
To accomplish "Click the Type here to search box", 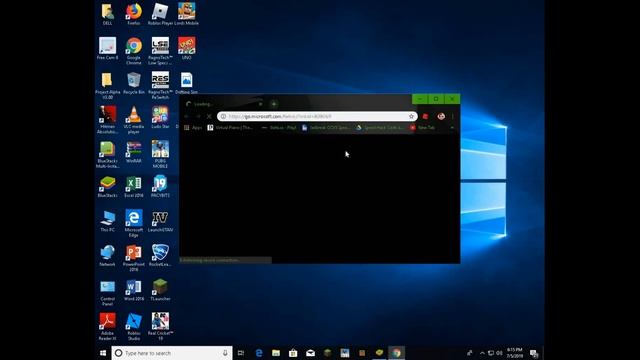I will click(171, 353).
